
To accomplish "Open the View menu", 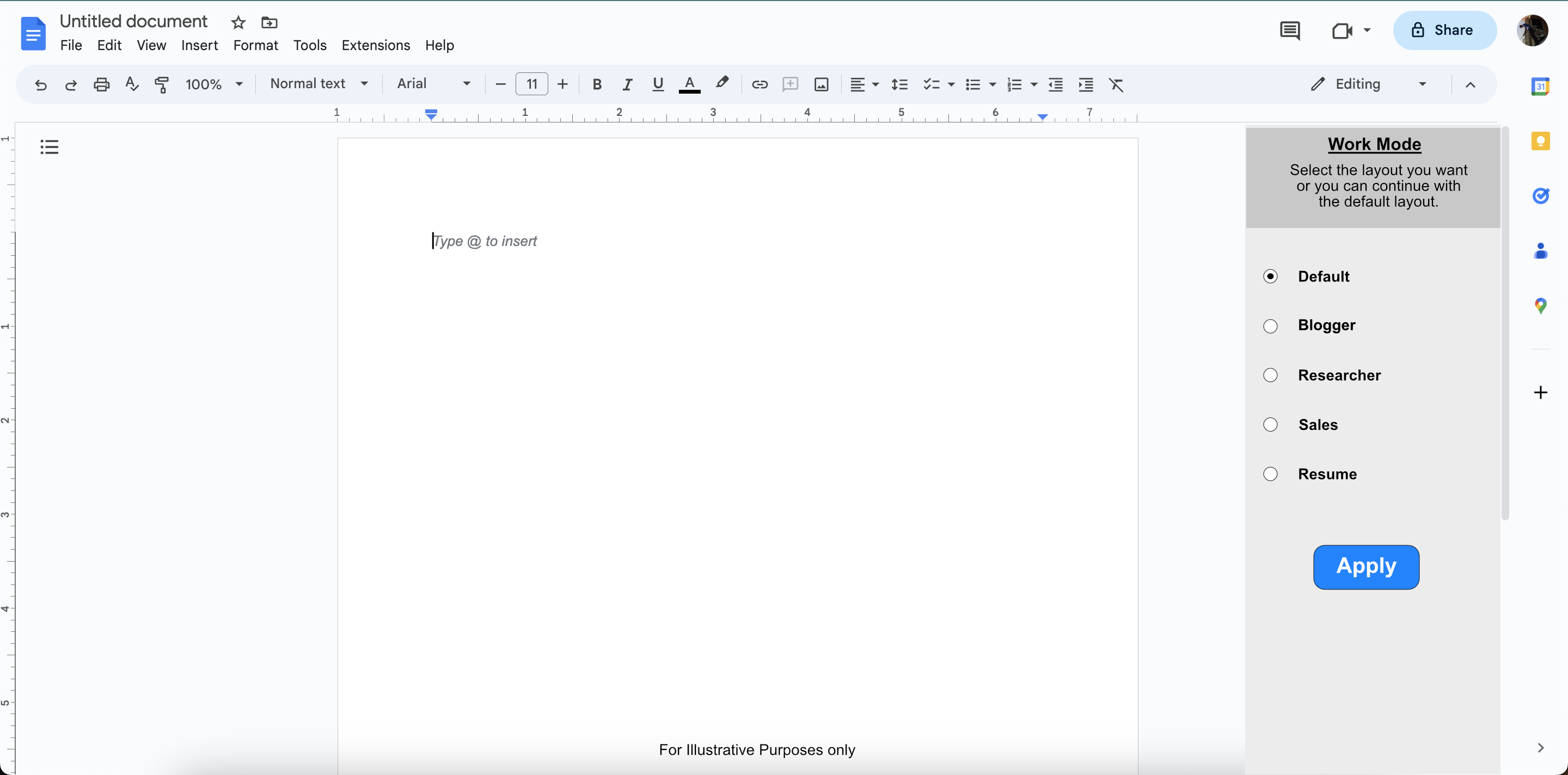I will pos(151,46).
